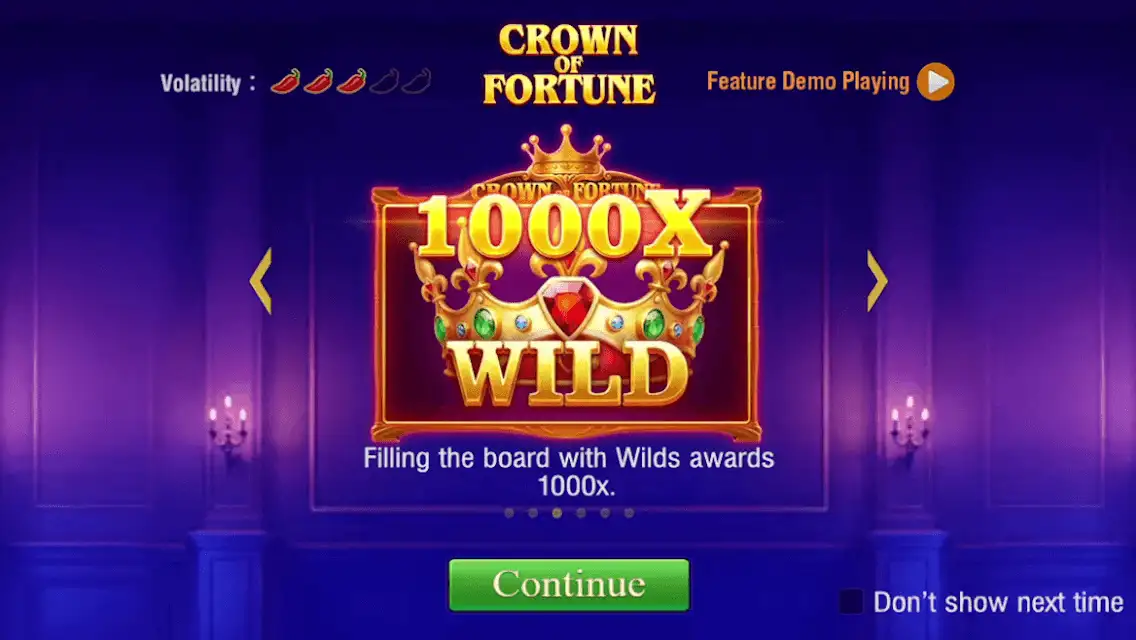1136x640 pixels.
Task: Click the third red chili volatility icon
Action: pyautogui.click(x=351, y=81)
